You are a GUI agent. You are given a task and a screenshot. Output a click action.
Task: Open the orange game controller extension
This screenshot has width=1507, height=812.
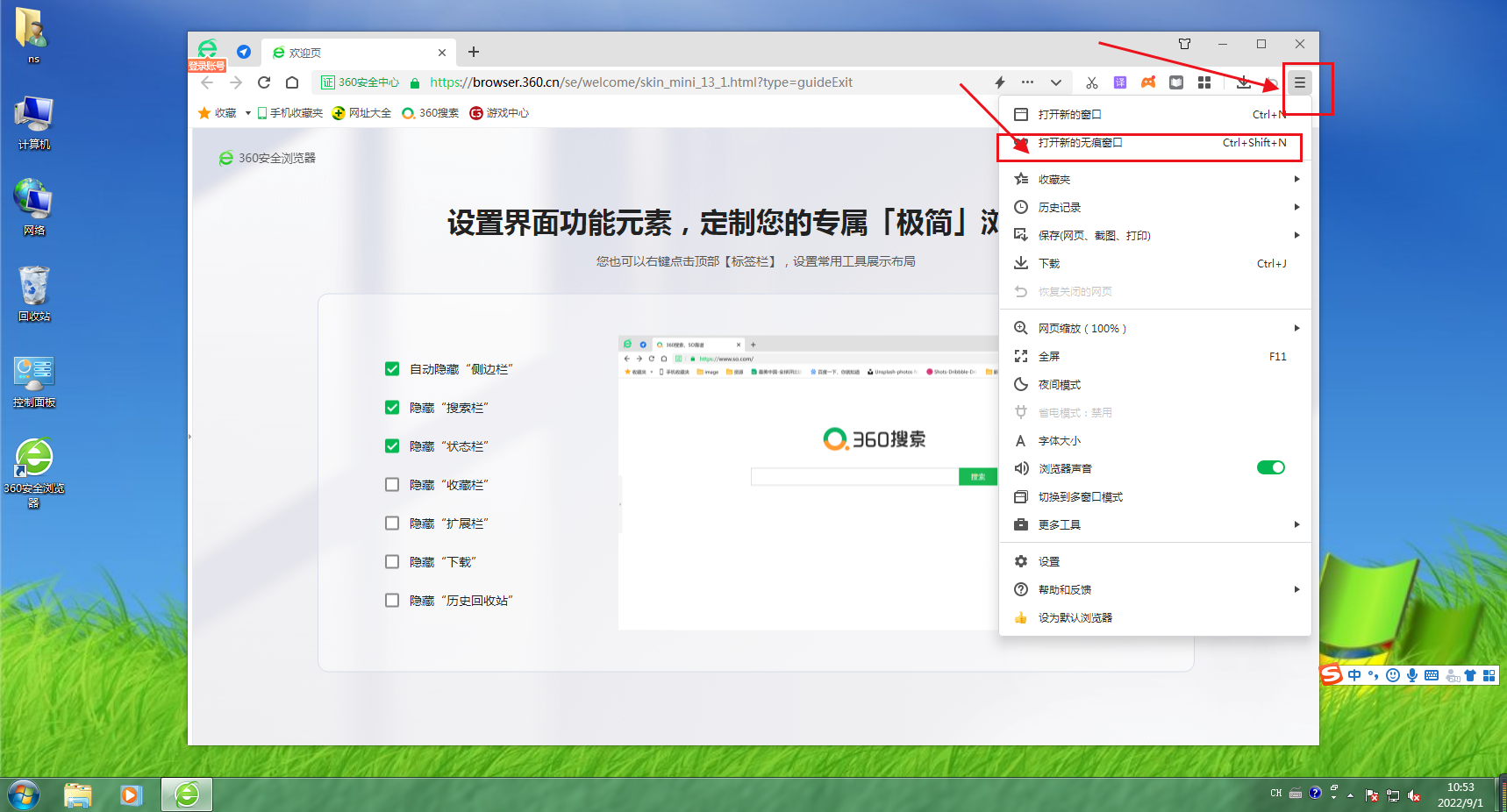(1148, 82)
